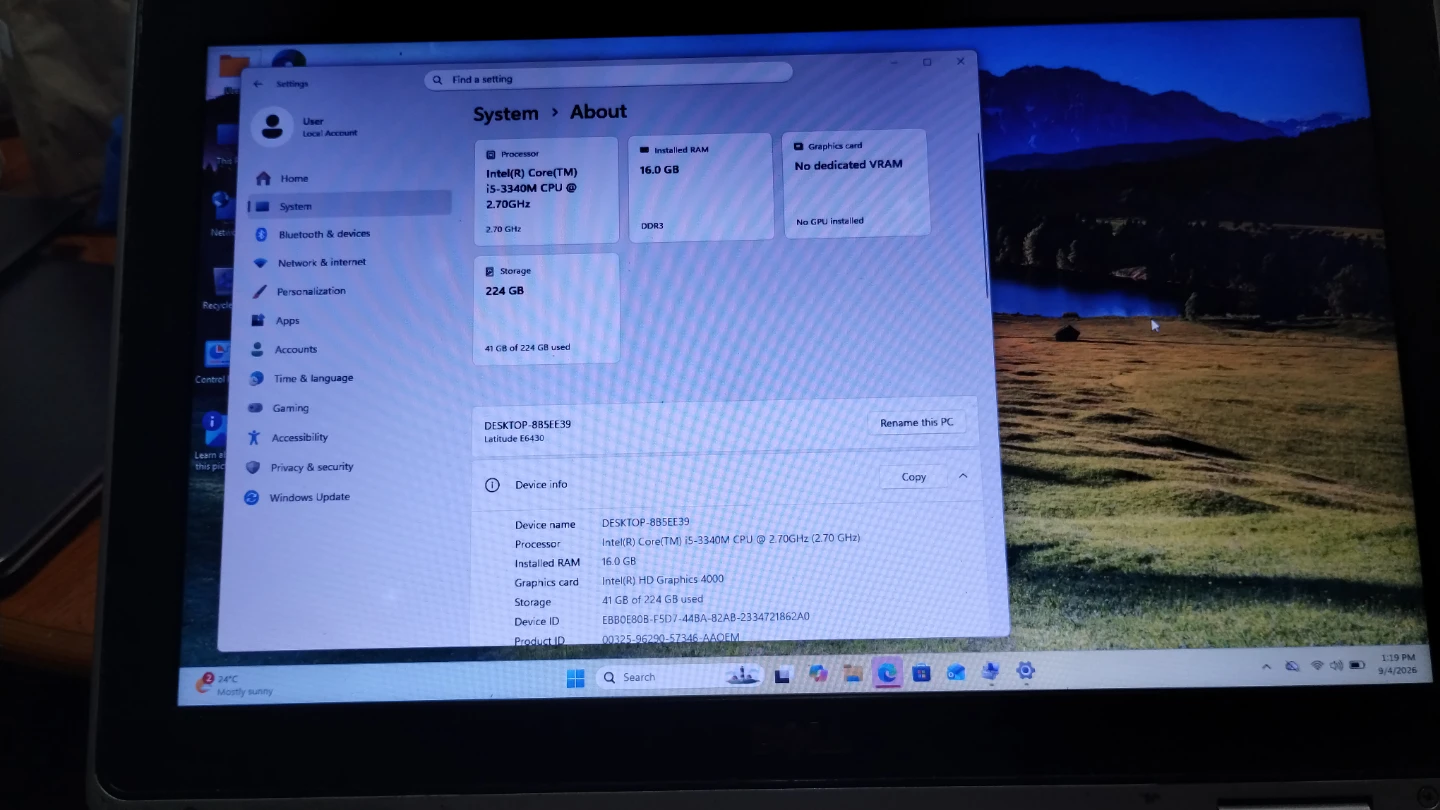Open the Processor info card
This screenshot has width=1440, height=810.
point(546,191)
